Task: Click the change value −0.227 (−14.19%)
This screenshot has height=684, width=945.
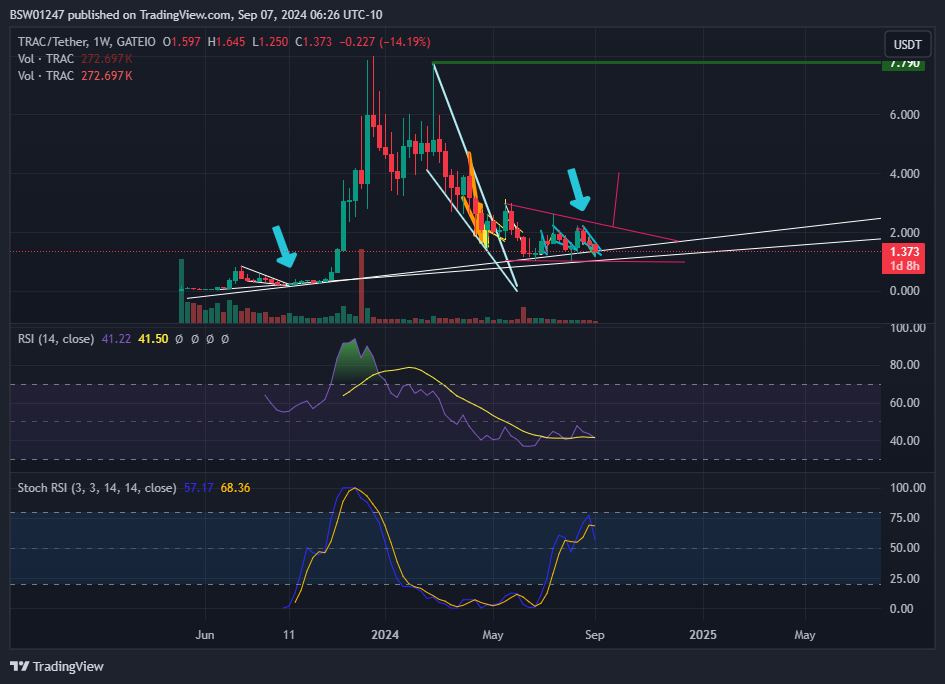Action: pyautogui.click(x=385, y=42)
